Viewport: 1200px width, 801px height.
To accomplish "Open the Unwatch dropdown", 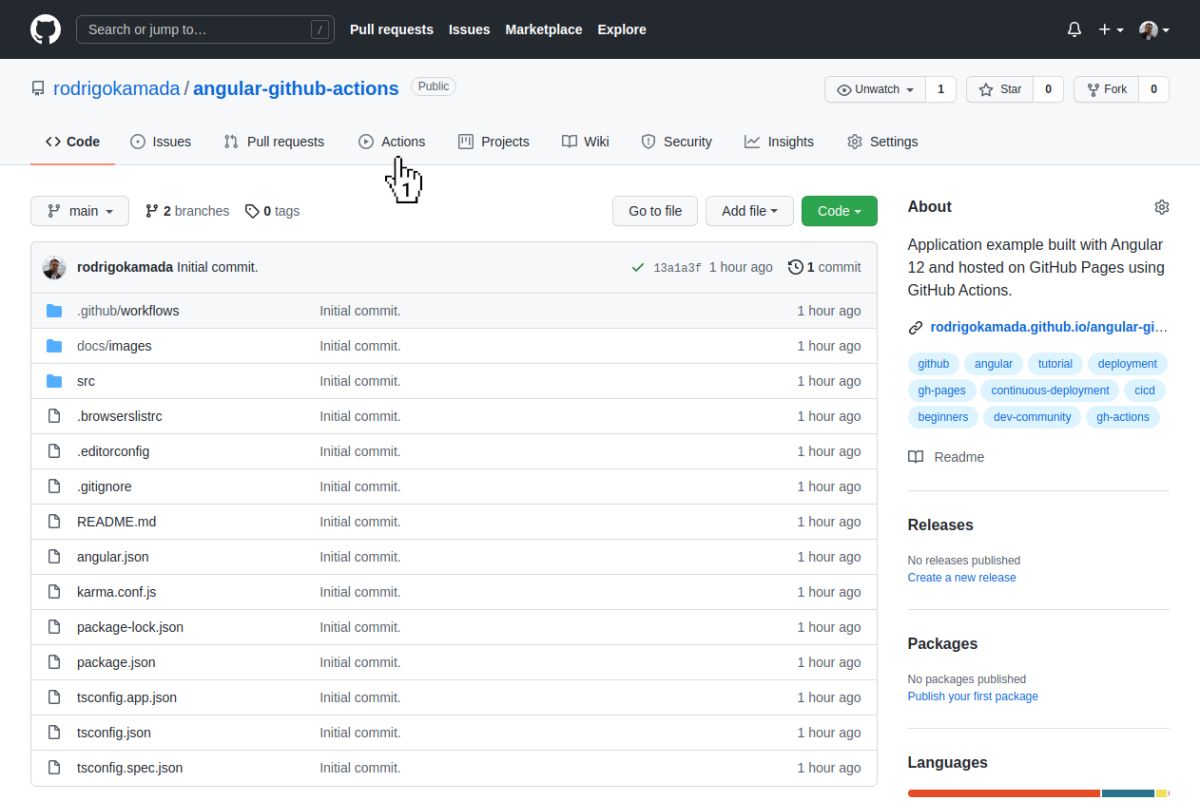I will pyautogui.click(x=875, y=89).
